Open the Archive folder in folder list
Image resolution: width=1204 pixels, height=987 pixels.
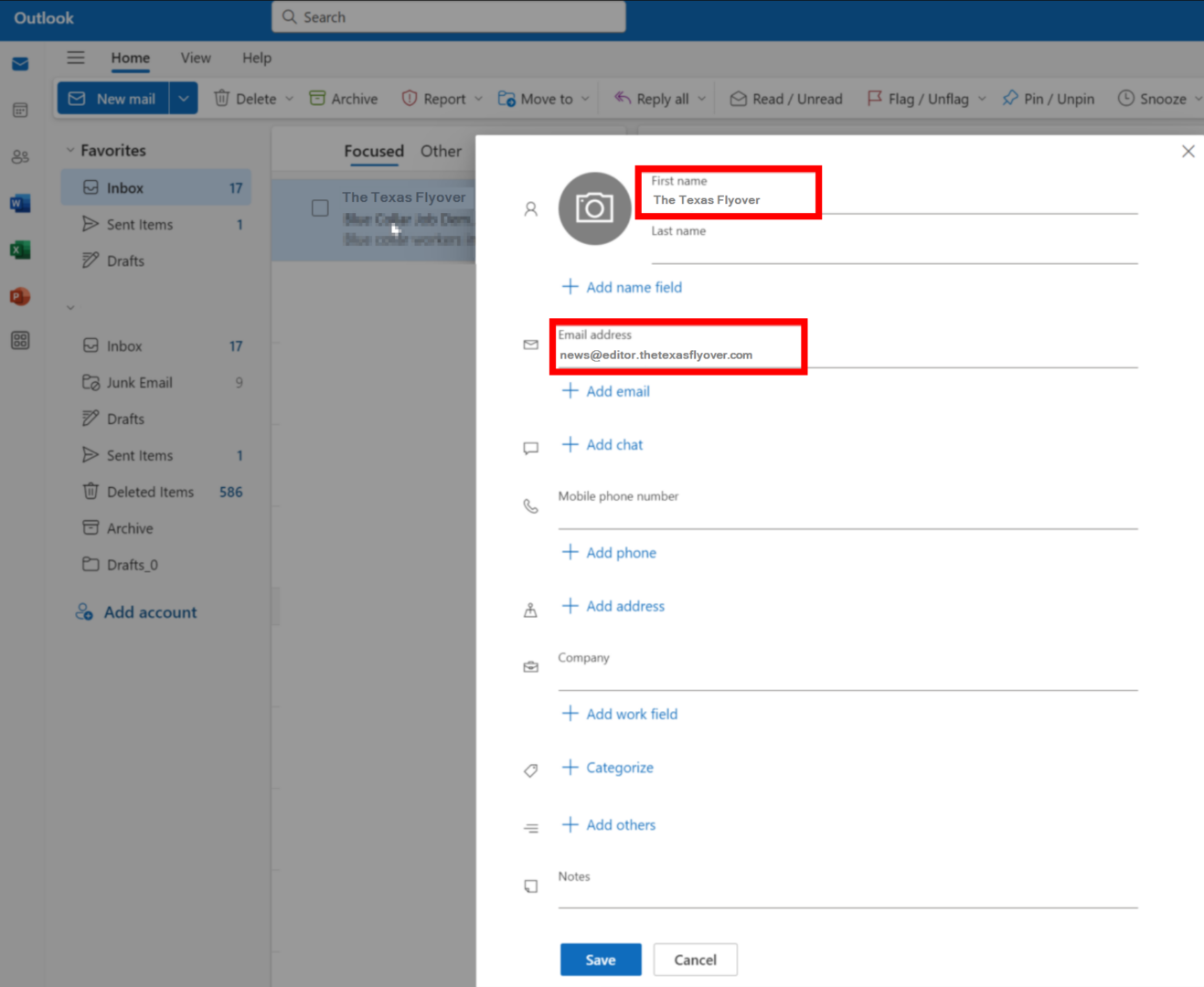tap(156, 528)
